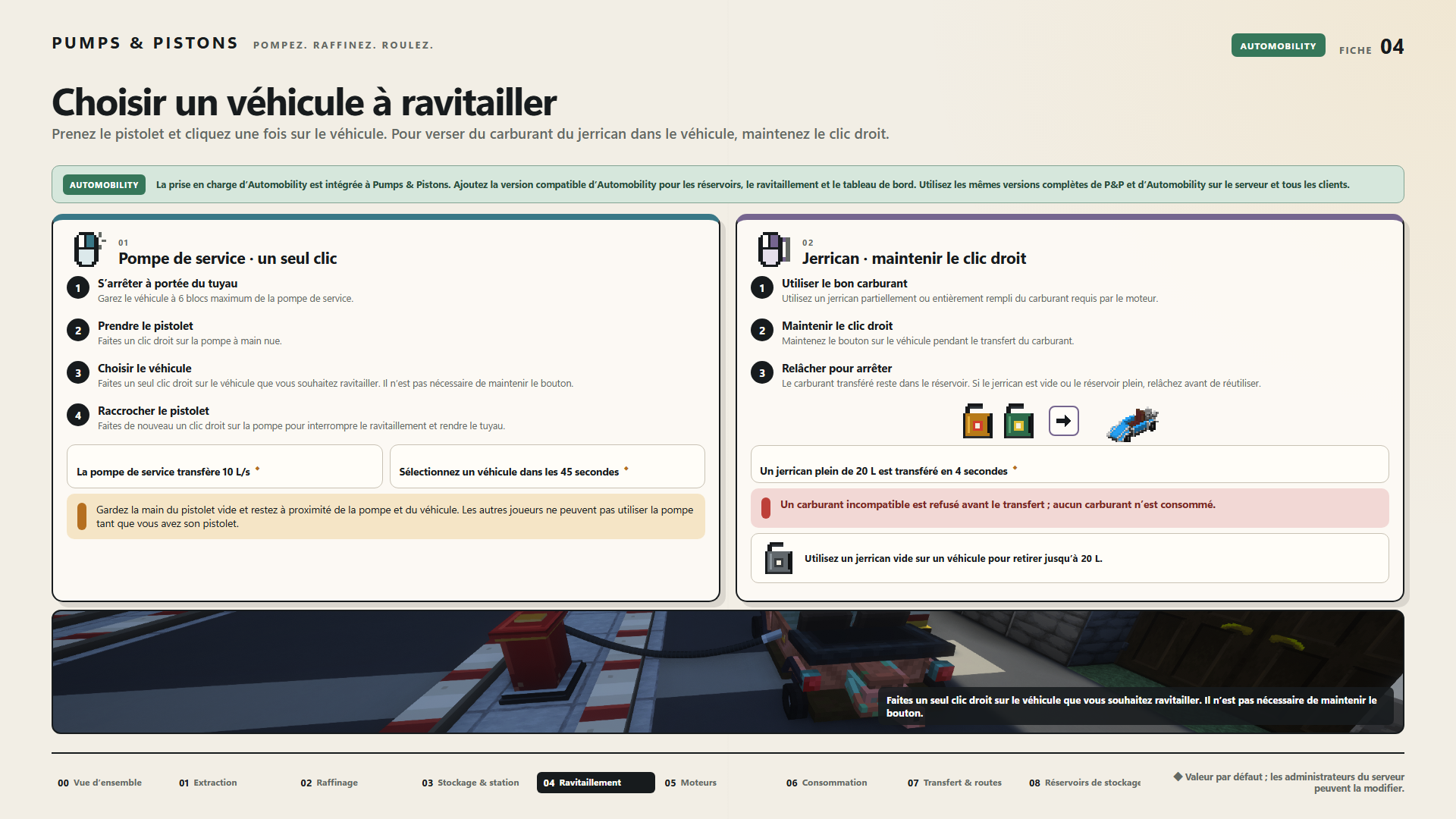Click the red incompatible fuel warning note
1456x819 pixels.
[1070, 508]
